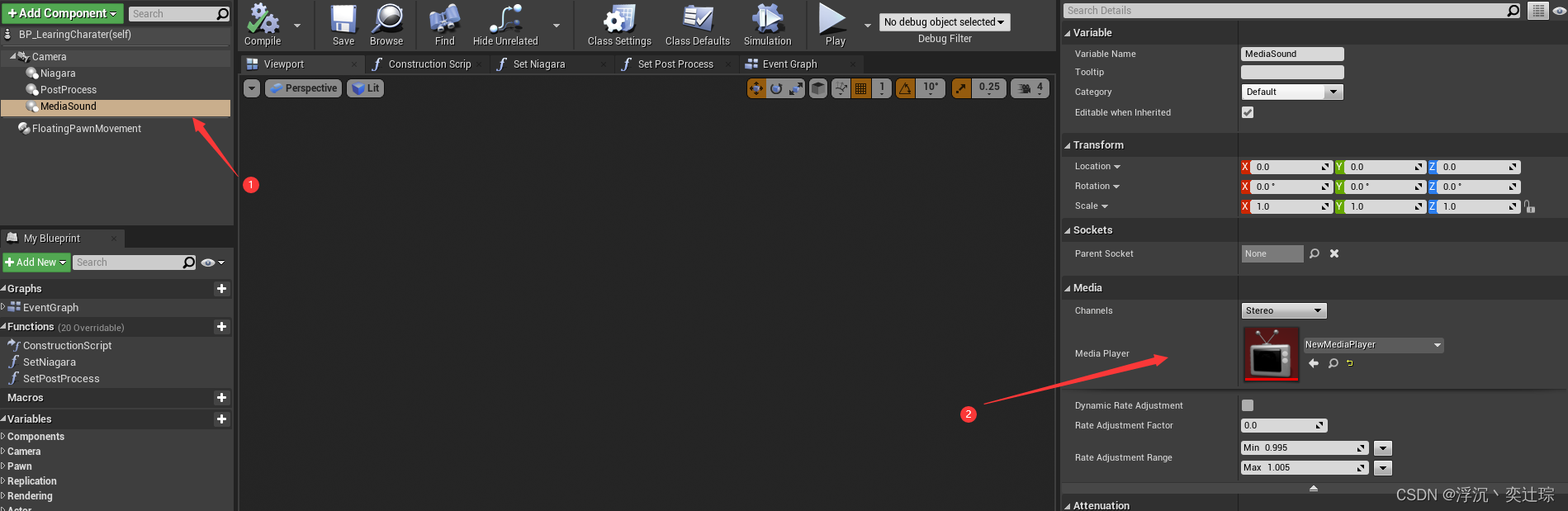Use selected asset arrow for Media Player
Screen dimensions: 1568x511
(1314, 363)
